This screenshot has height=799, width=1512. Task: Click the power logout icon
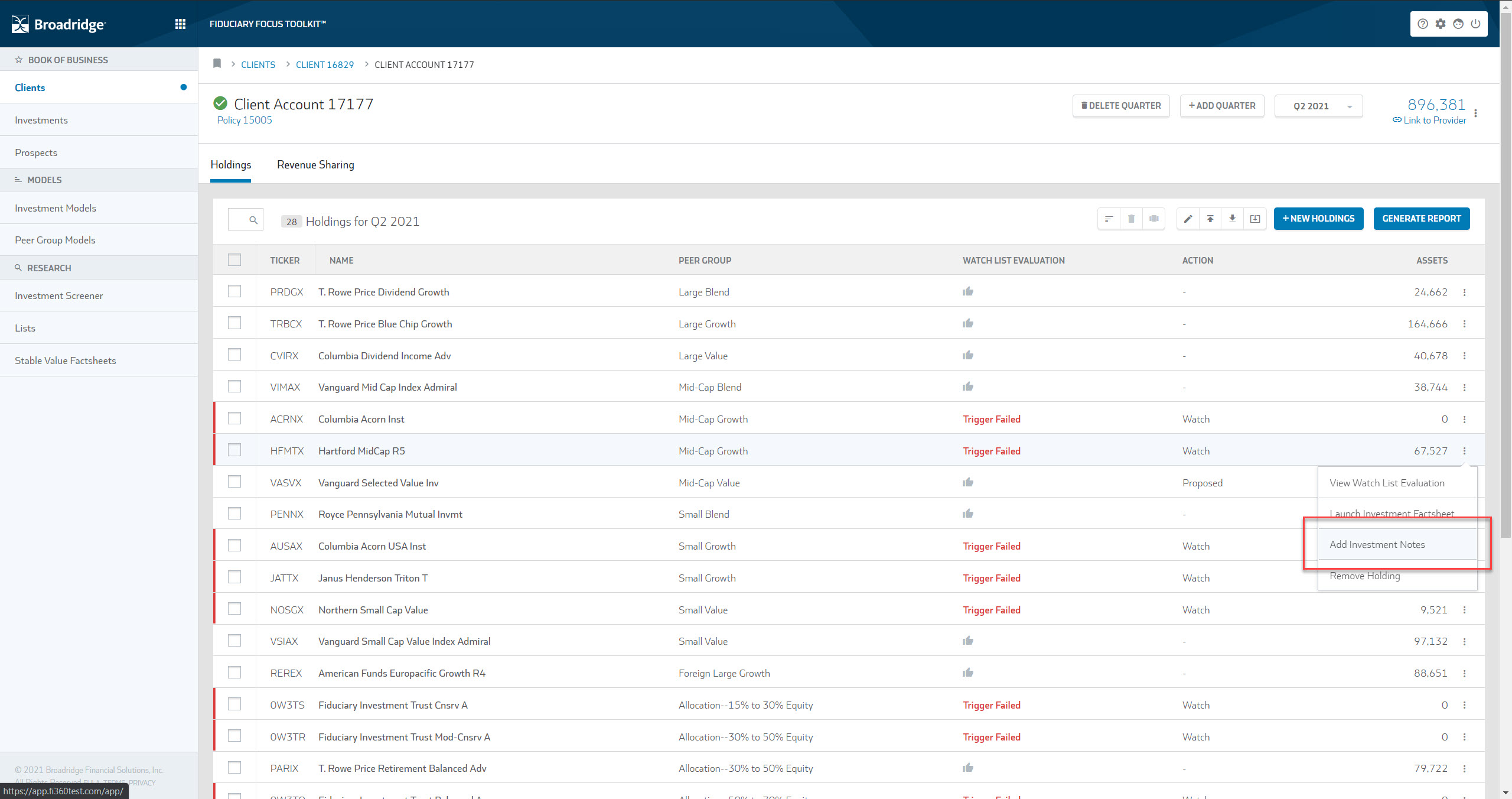click(1475, 24)
